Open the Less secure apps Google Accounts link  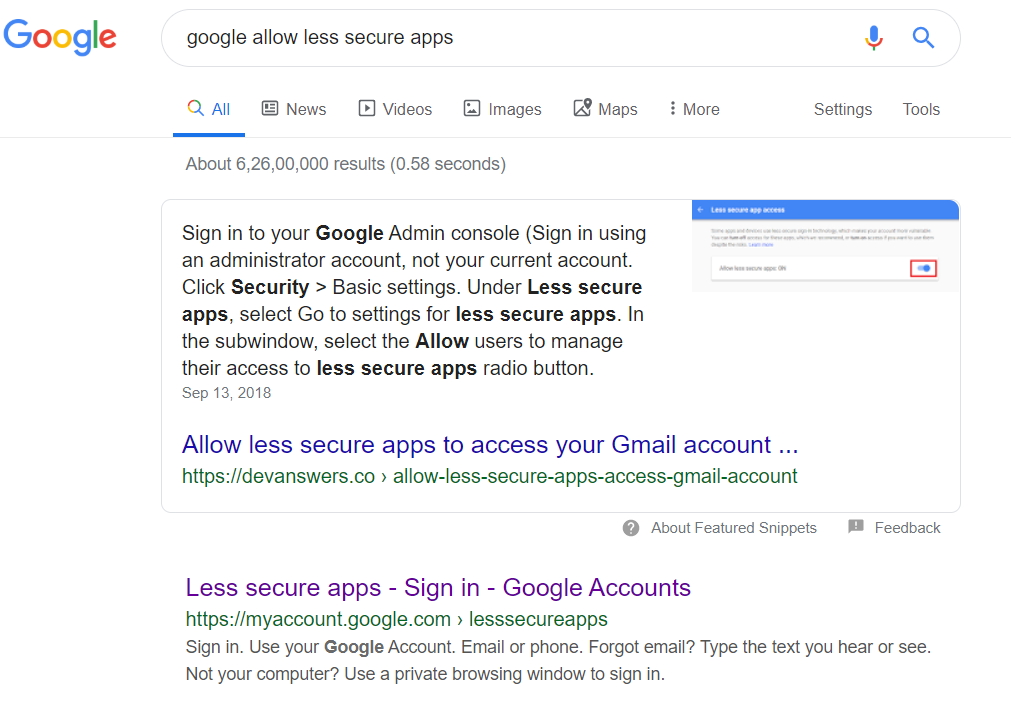pos(438,588)
